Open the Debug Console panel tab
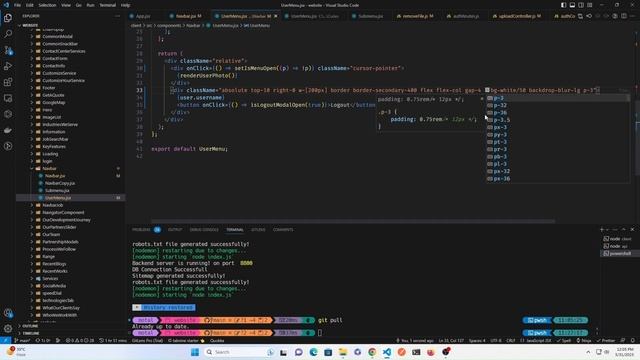This screenshot has width=640, height=360. coord(204,230)
